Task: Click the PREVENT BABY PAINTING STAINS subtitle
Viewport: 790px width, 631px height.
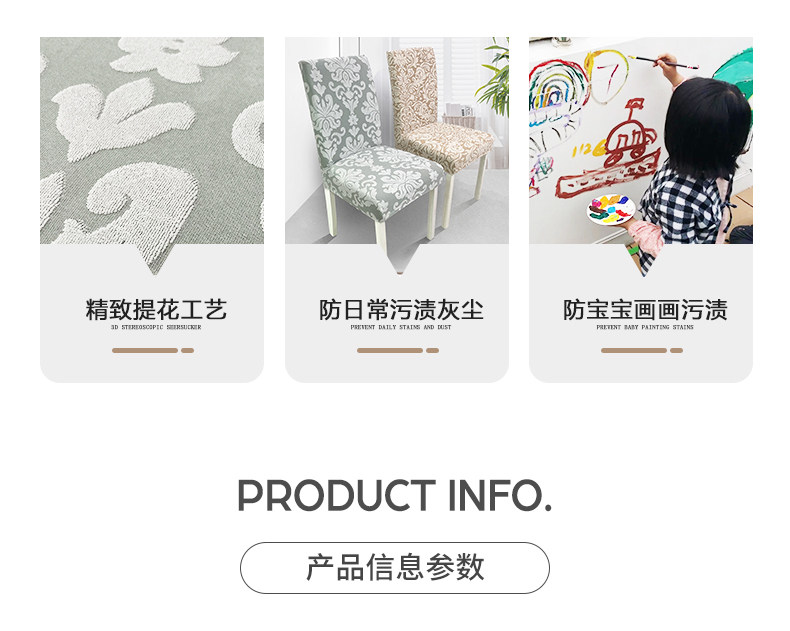Action: 645,328
